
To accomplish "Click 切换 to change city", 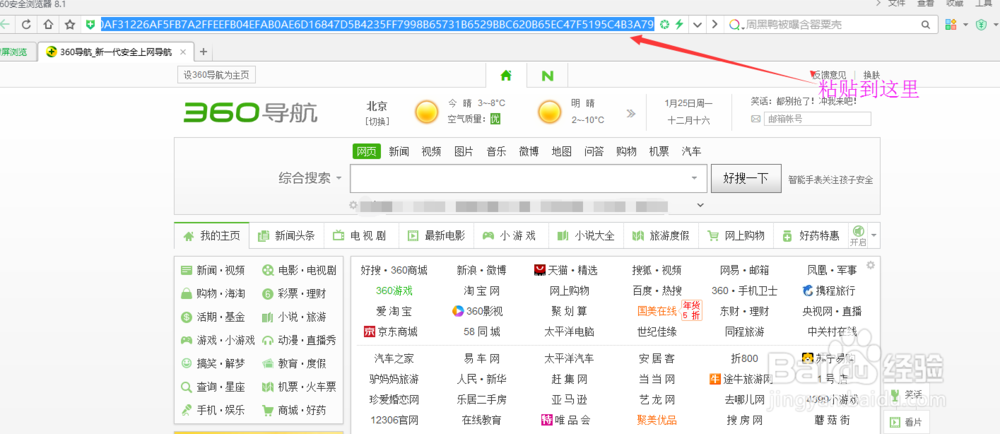I will 377,121.
